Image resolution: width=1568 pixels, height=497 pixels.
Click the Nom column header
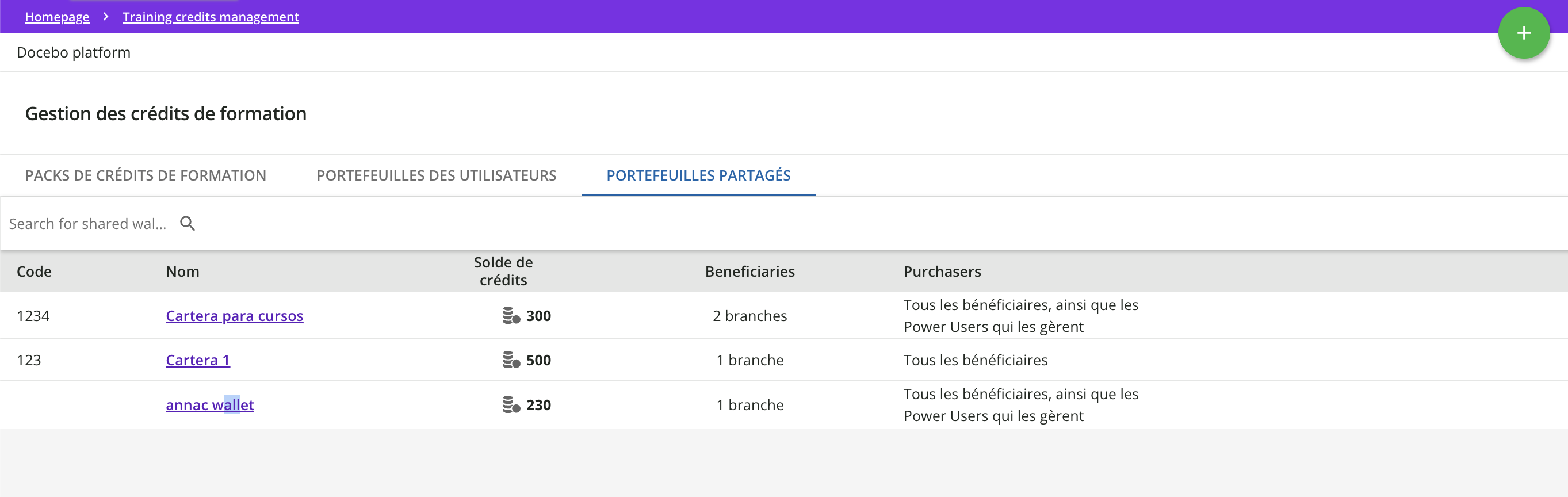tap(182, 271)
